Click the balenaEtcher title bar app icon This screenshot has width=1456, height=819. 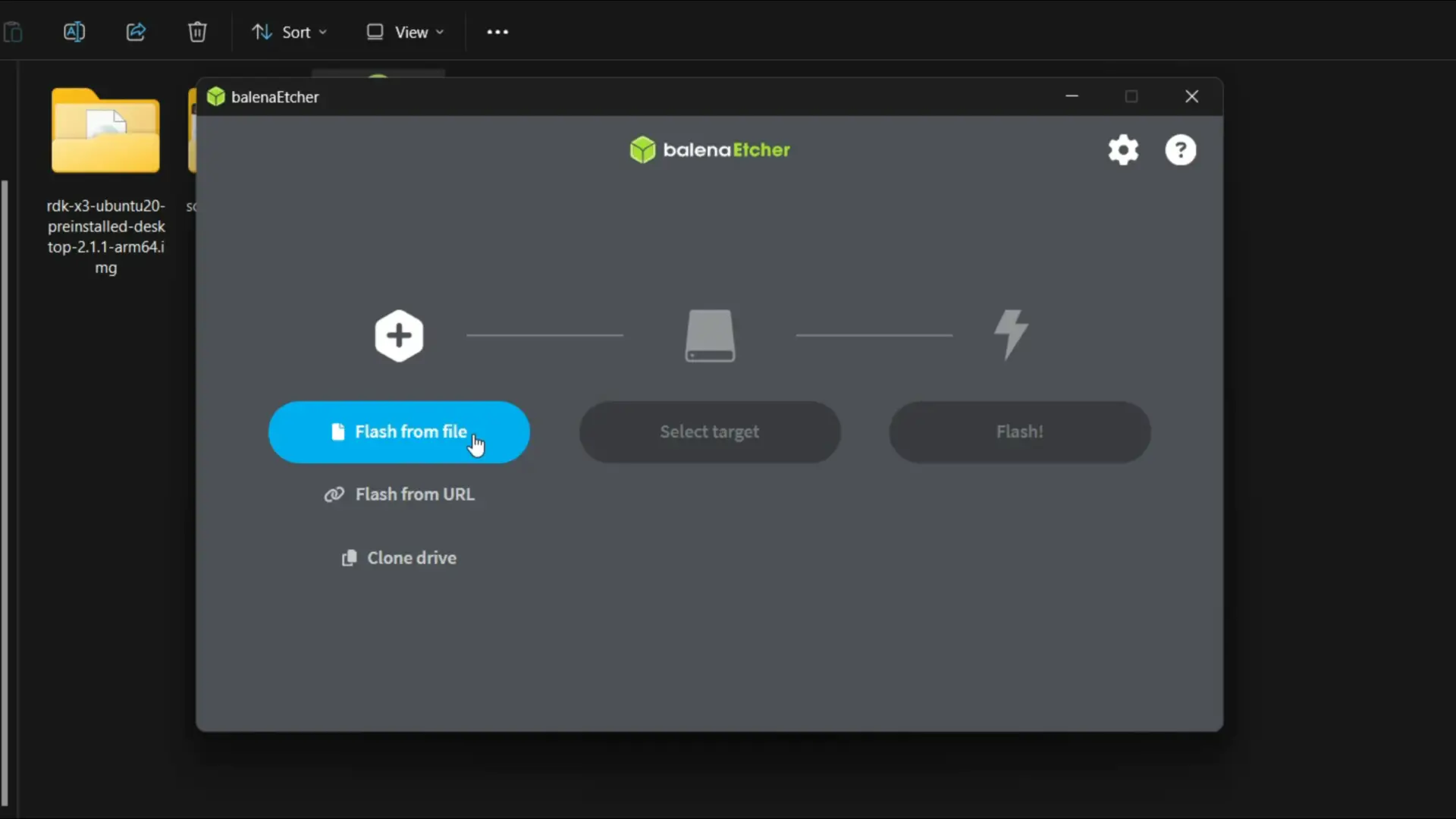click(216, 96)
